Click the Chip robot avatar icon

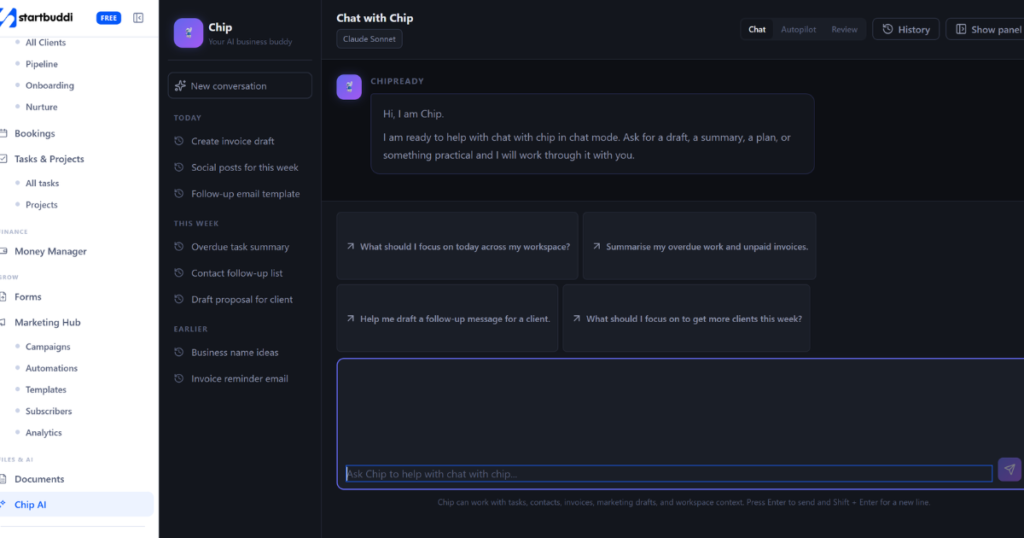coord(188,33)
